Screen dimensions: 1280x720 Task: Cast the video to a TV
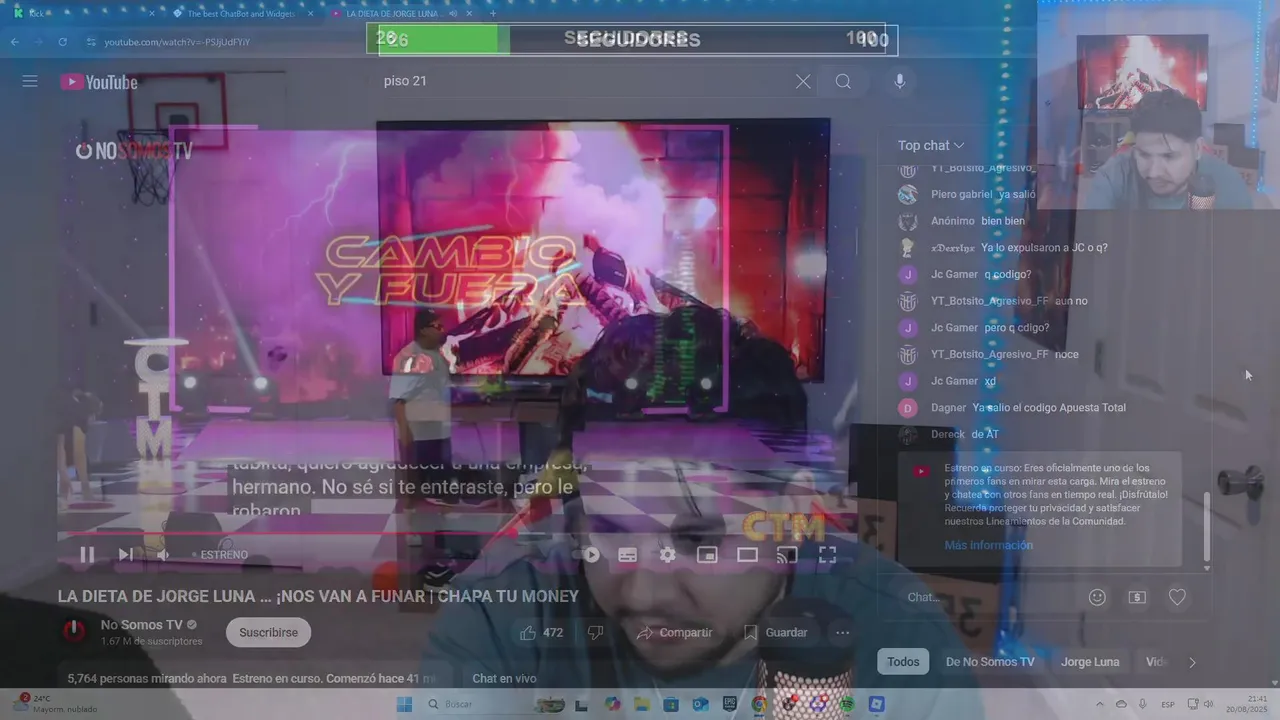tap(787, 554)
